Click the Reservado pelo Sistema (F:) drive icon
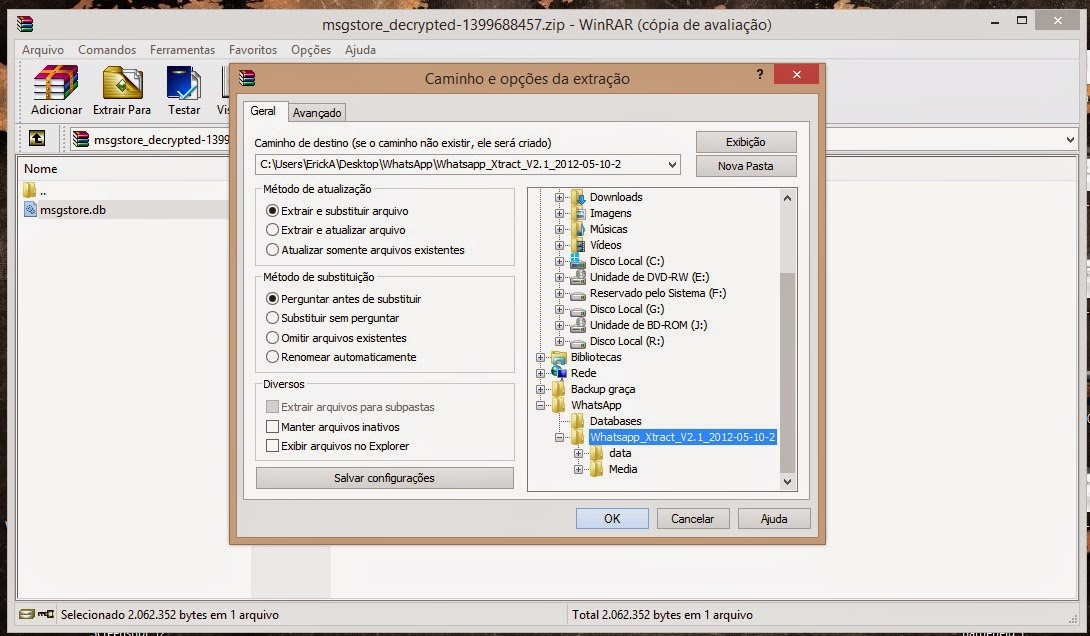 pyautogui.click(x=578, y=293)
